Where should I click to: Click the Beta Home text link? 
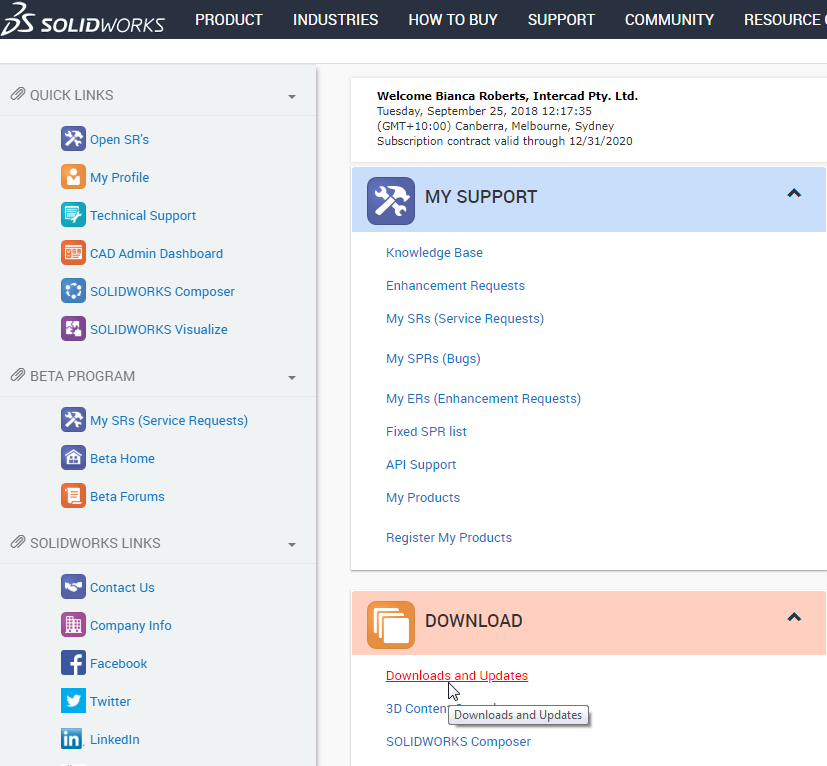122,458
